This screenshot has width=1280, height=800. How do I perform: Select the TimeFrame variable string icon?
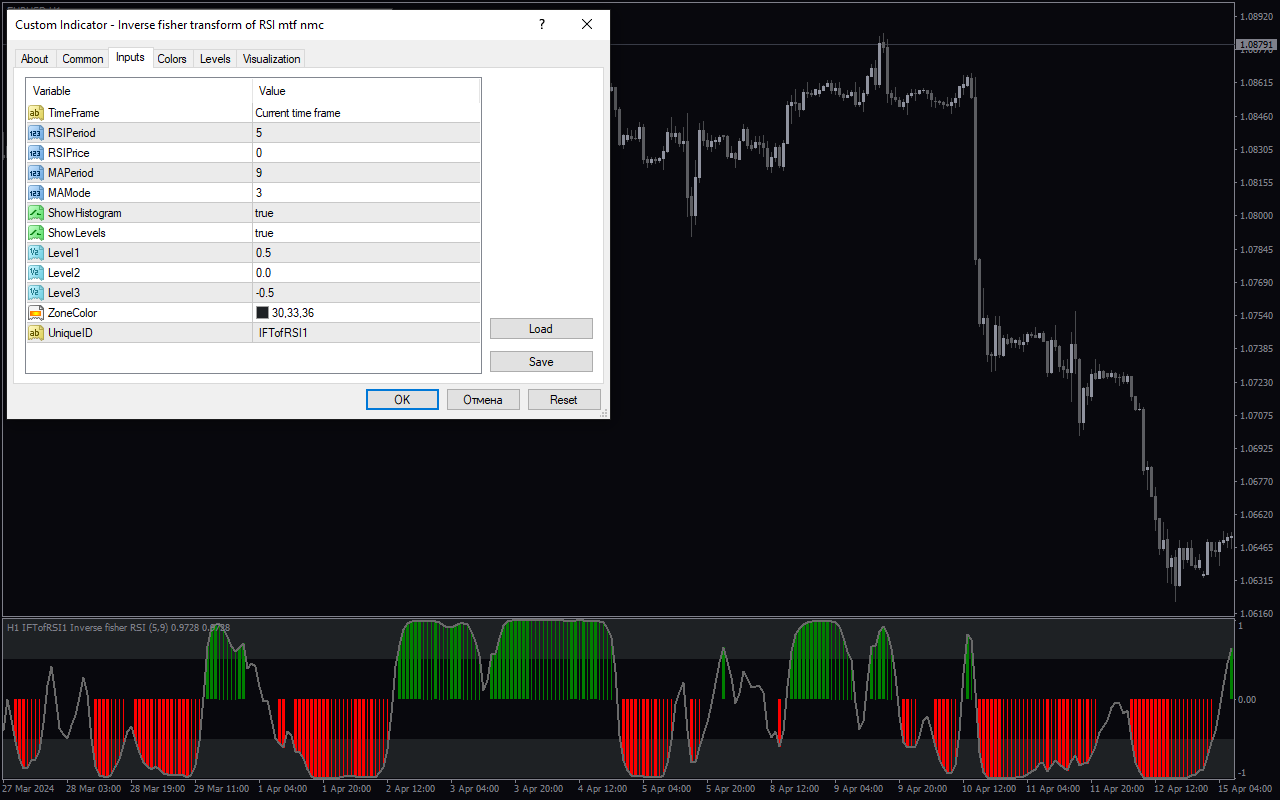(36, 113)
